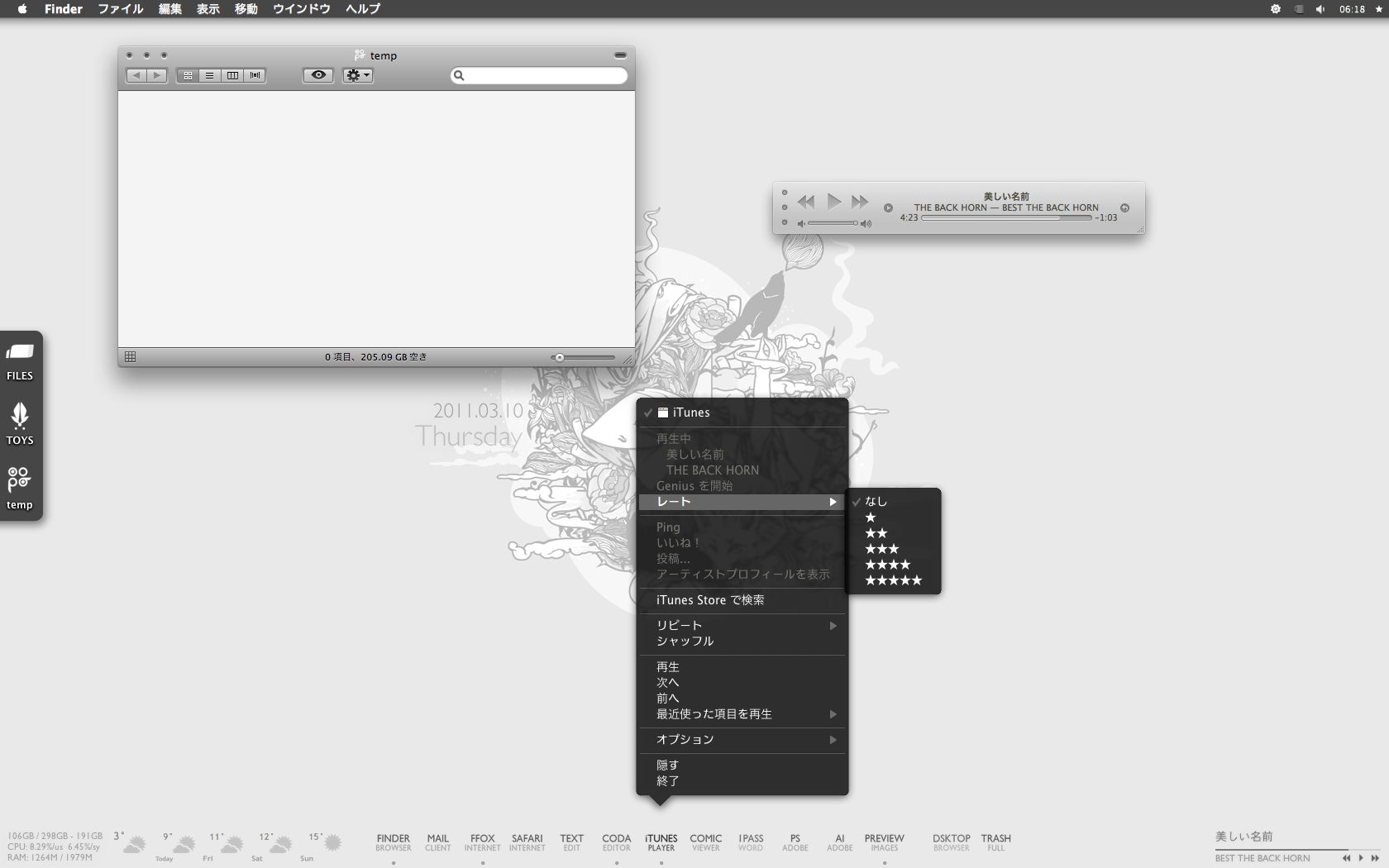Click the checked iTunes item in context menu
1389x868 pixels.
pos(742,413)
